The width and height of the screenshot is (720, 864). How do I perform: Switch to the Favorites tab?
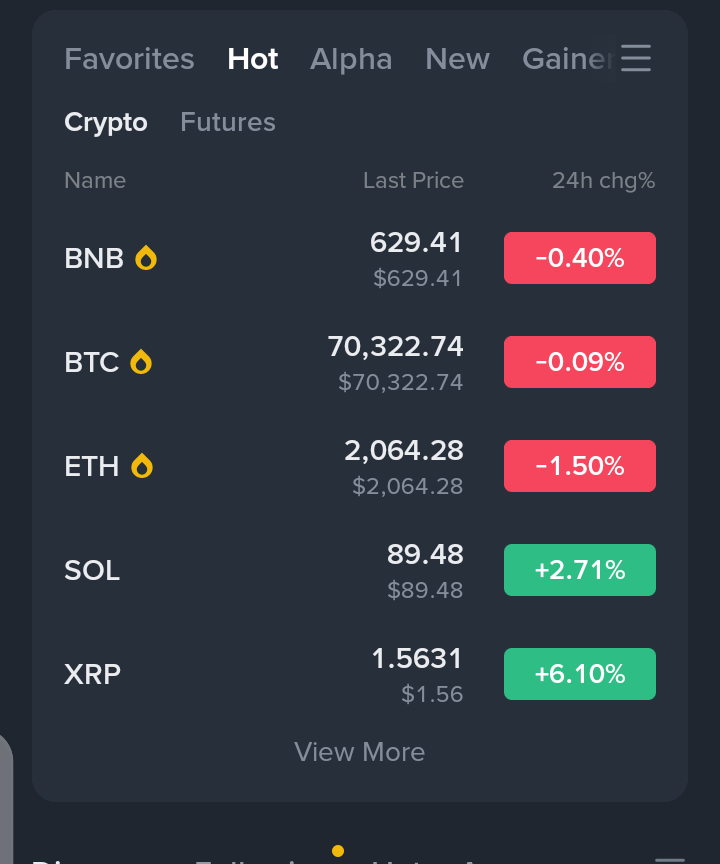point(129,59)
